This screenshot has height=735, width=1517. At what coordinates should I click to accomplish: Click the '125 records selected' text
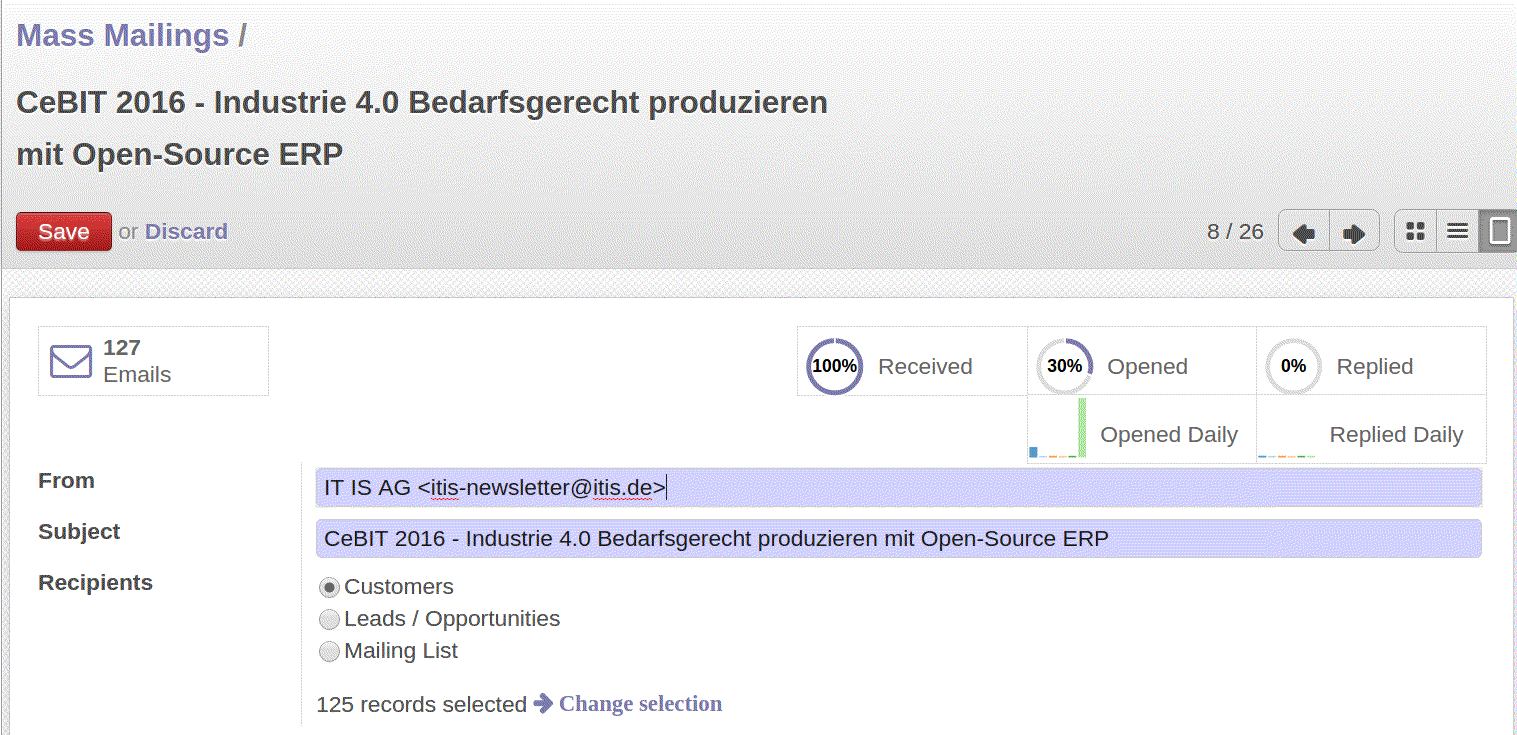pos(421,704)
